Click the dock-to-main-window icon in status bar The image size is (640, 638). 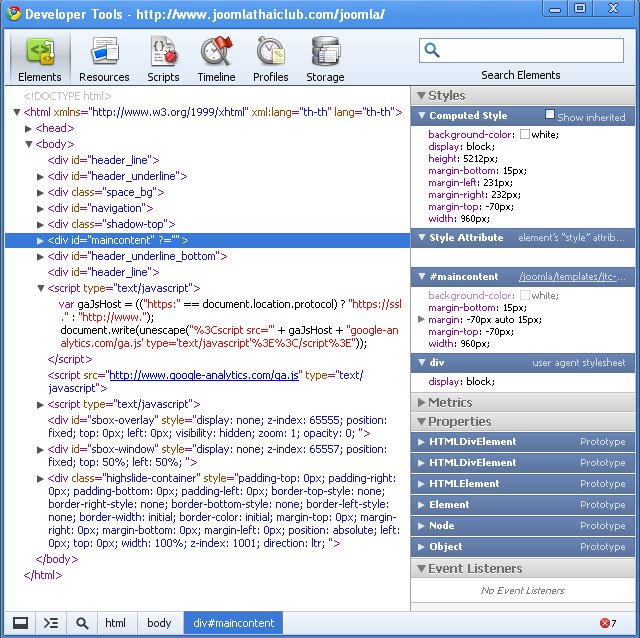(20, 623)
